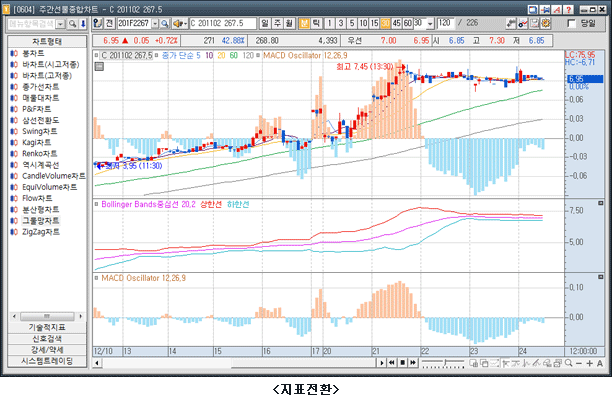The width and height of the screenshot is (612, 397).
Task: Click the minus zoom-out icon on the bottom toolbar
Action: pyautogui.click(x=579, y=363)
